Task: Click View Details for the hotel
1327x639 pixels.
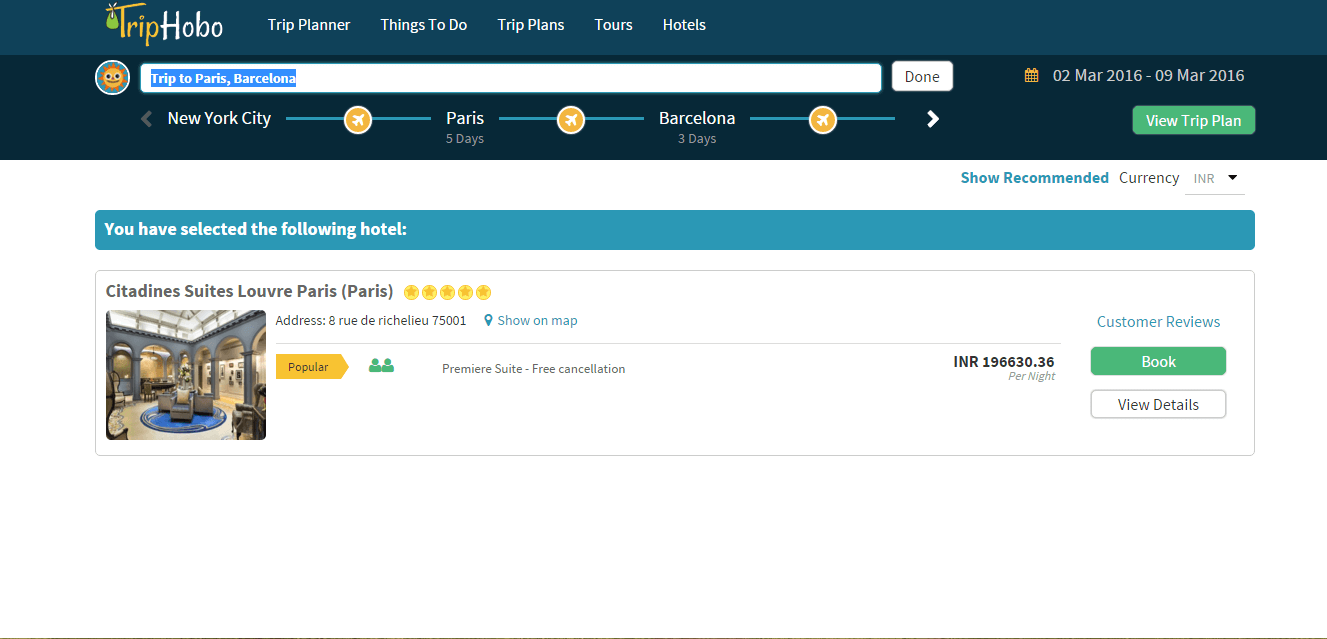Action: [1158, 404]
